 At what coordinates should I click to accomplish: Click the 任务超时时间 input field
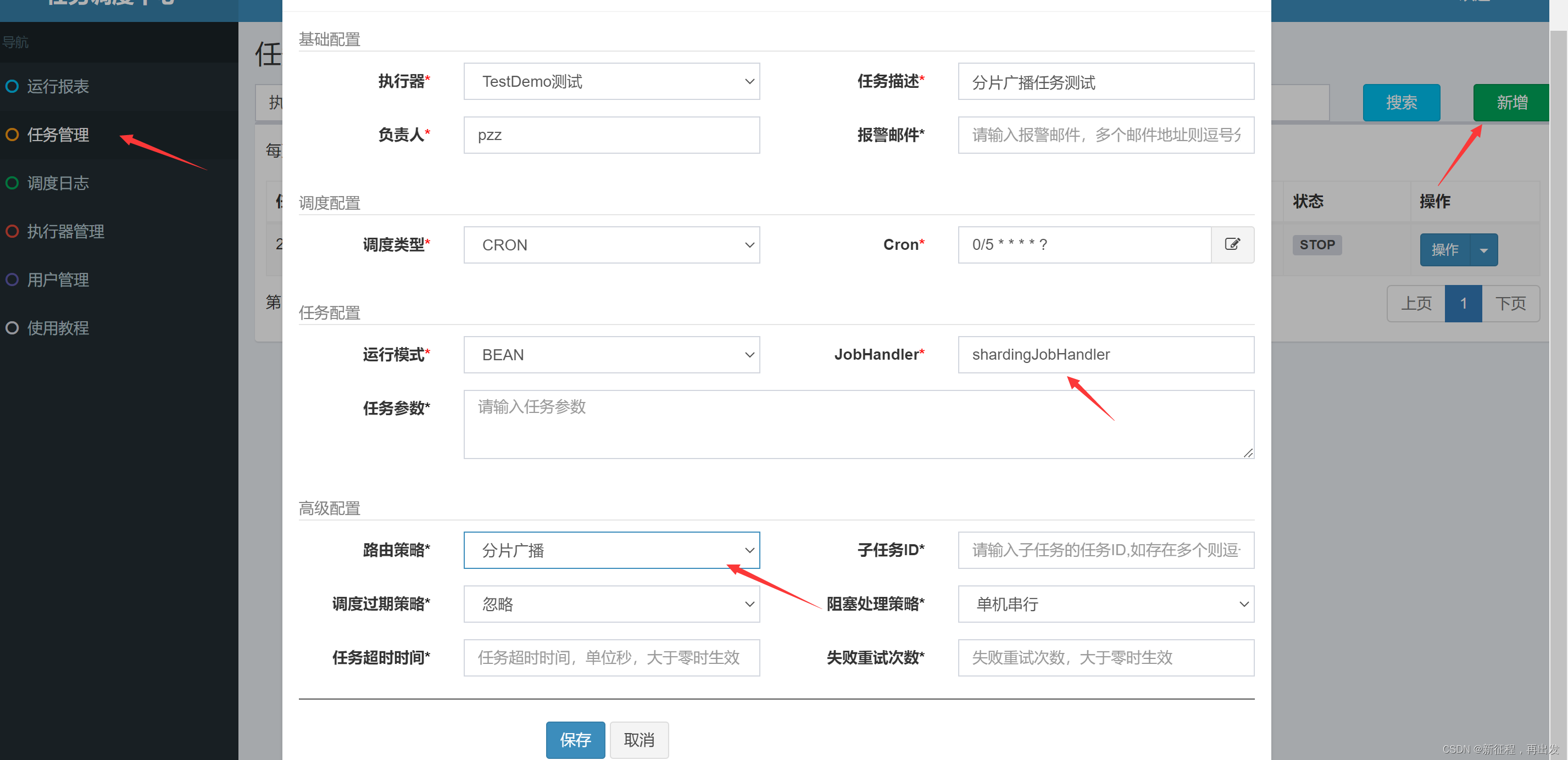(611, 658)
